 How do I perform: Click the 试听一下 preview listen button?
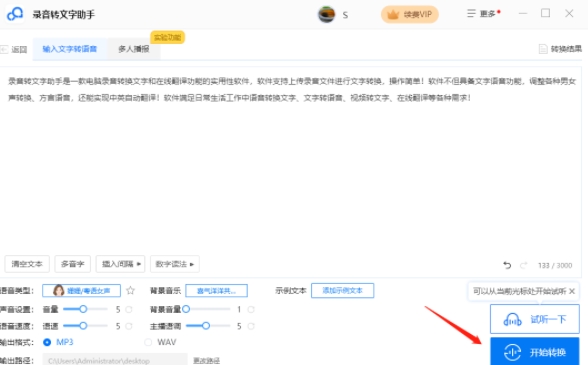coord(535,319)
